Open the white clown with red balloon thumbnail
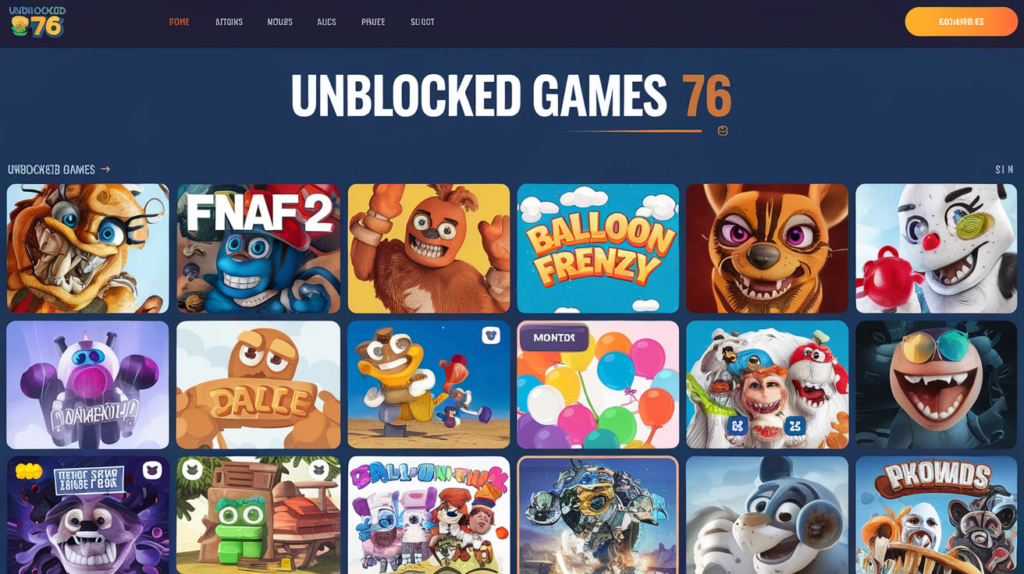Image resolution: width=1024 pixels, height=574 pixels. point(936,248)
